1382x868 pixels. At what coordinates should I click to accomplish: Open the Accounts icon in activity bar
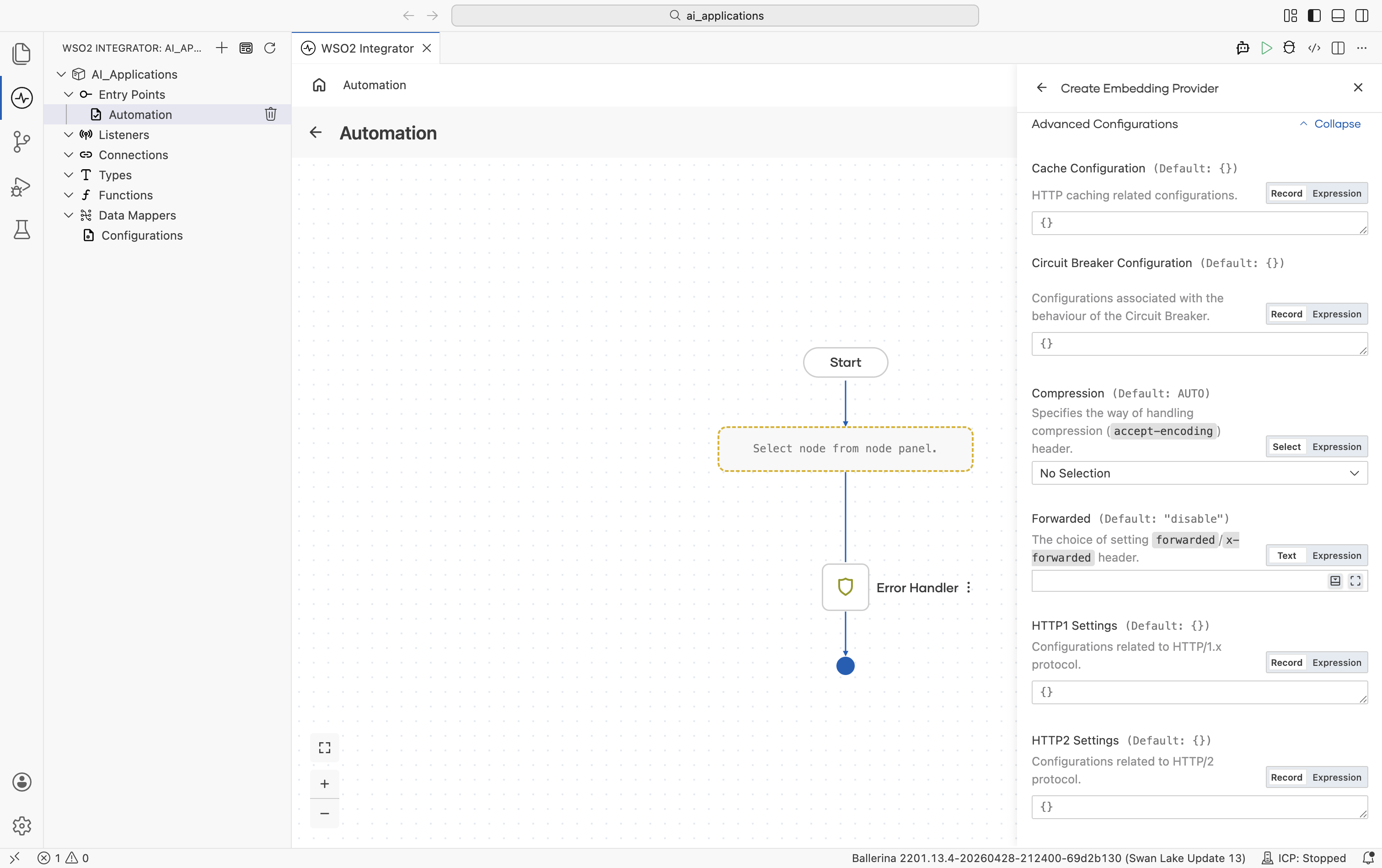[x=22, y=782]
